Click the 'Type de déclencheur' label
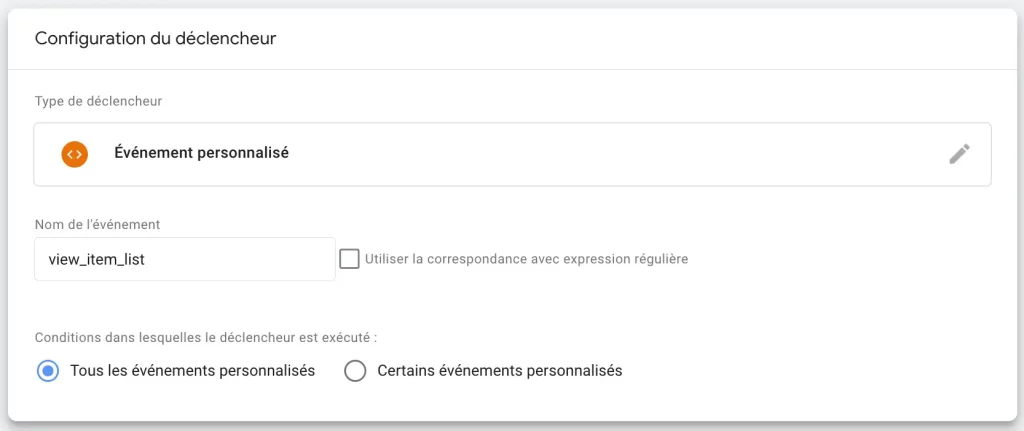The image size is (1024, 431). (99, 101)
